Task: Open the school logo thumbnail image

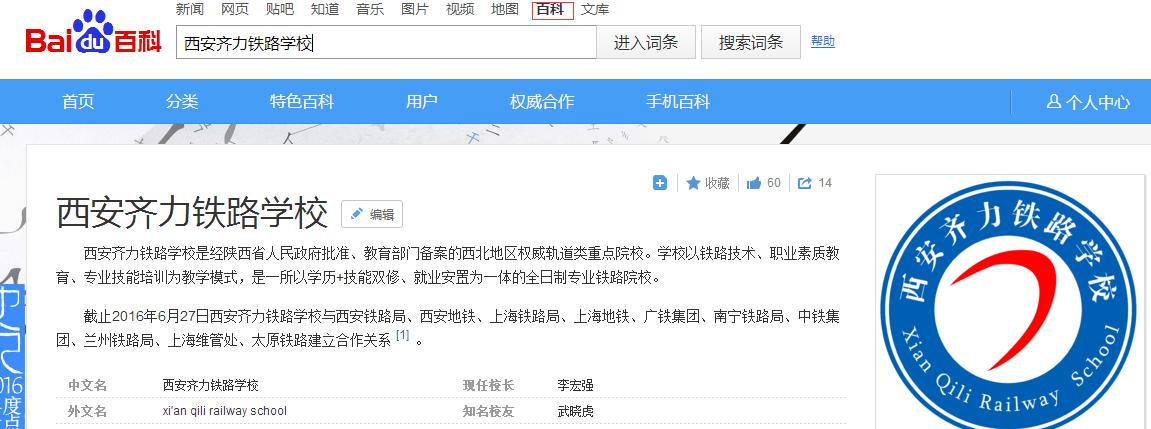Action: click(1009, 305)
